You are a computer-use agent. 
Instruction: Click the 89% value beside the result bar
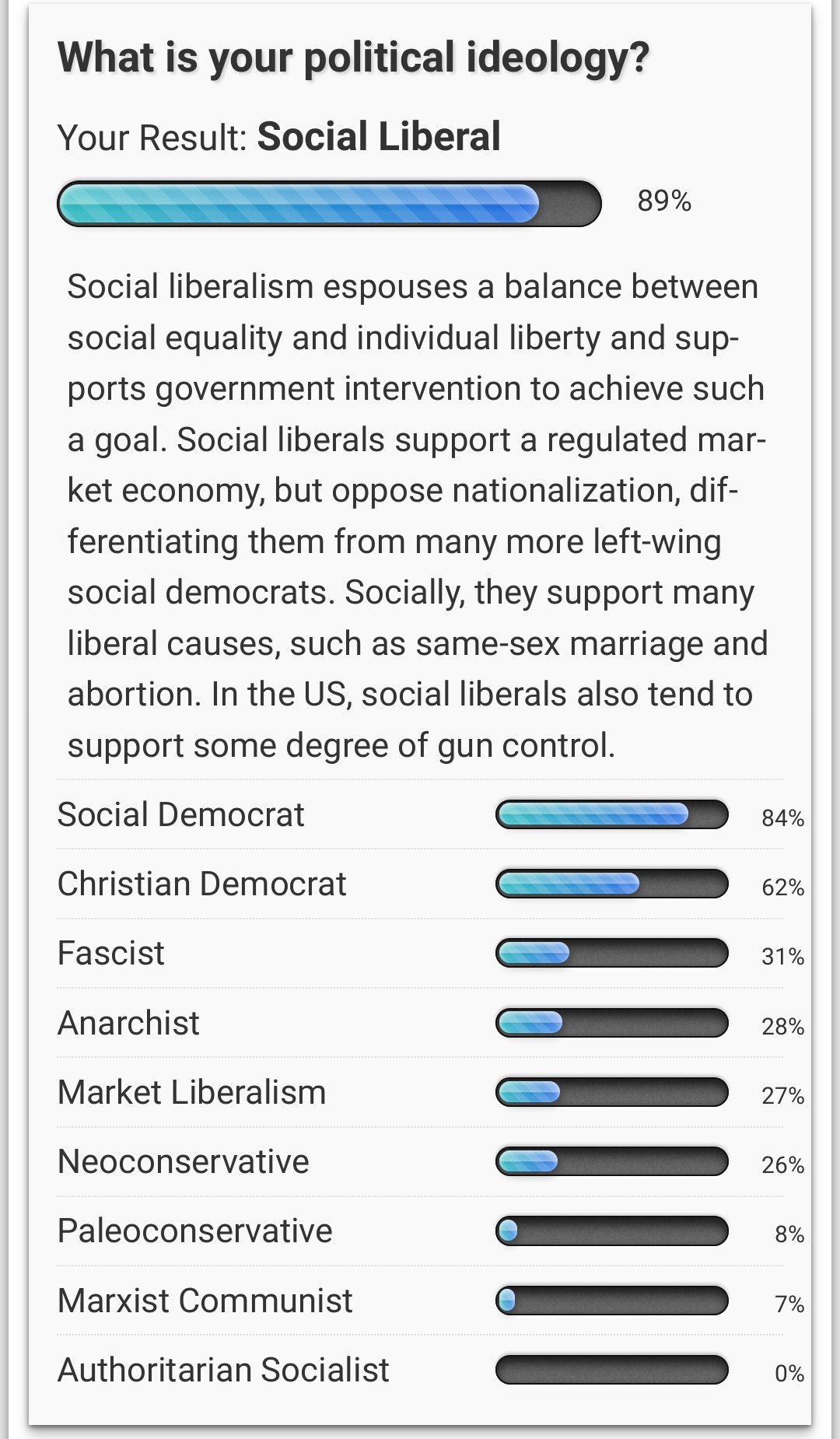664,201
